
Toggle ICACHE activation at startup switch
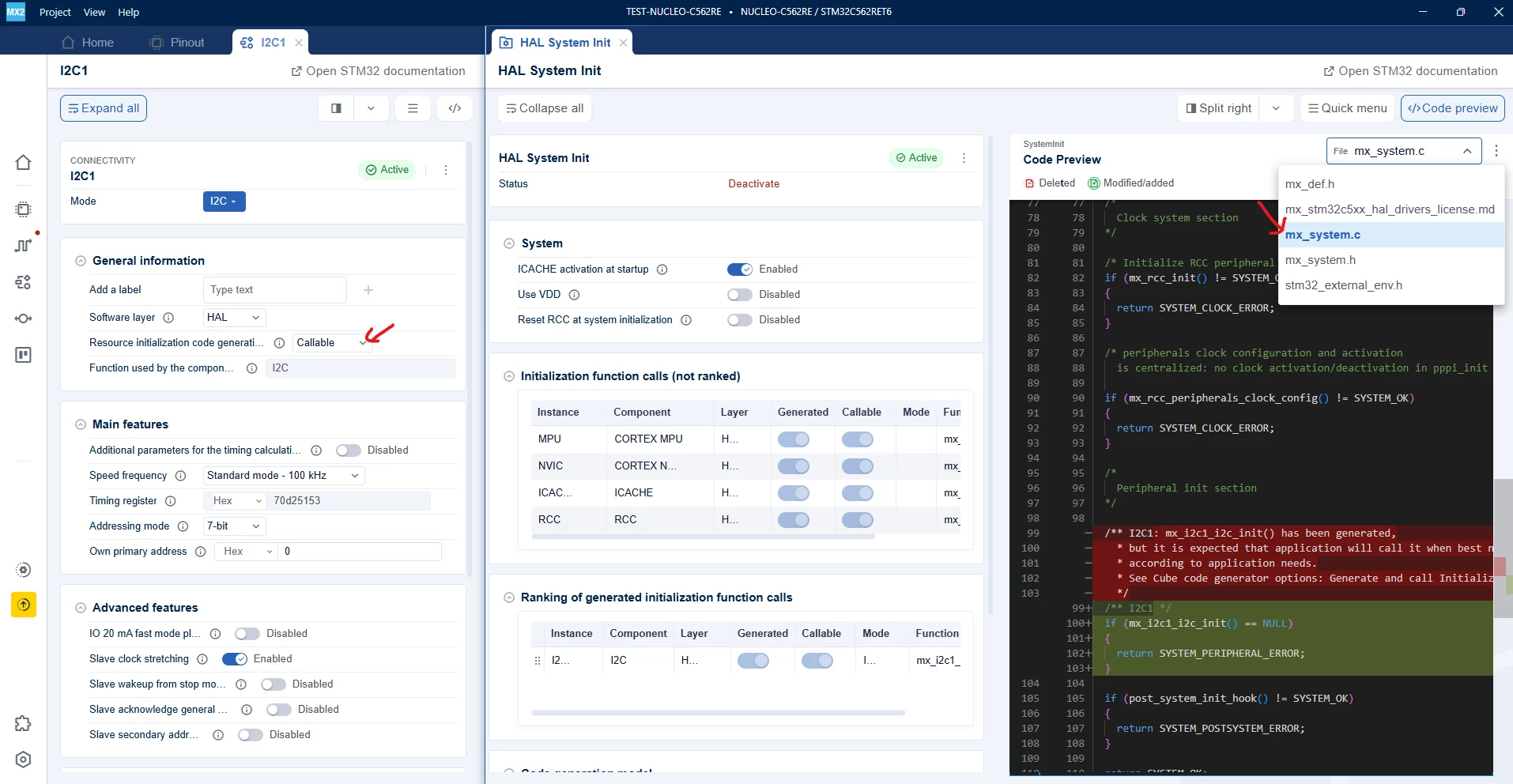pos(740,269)
